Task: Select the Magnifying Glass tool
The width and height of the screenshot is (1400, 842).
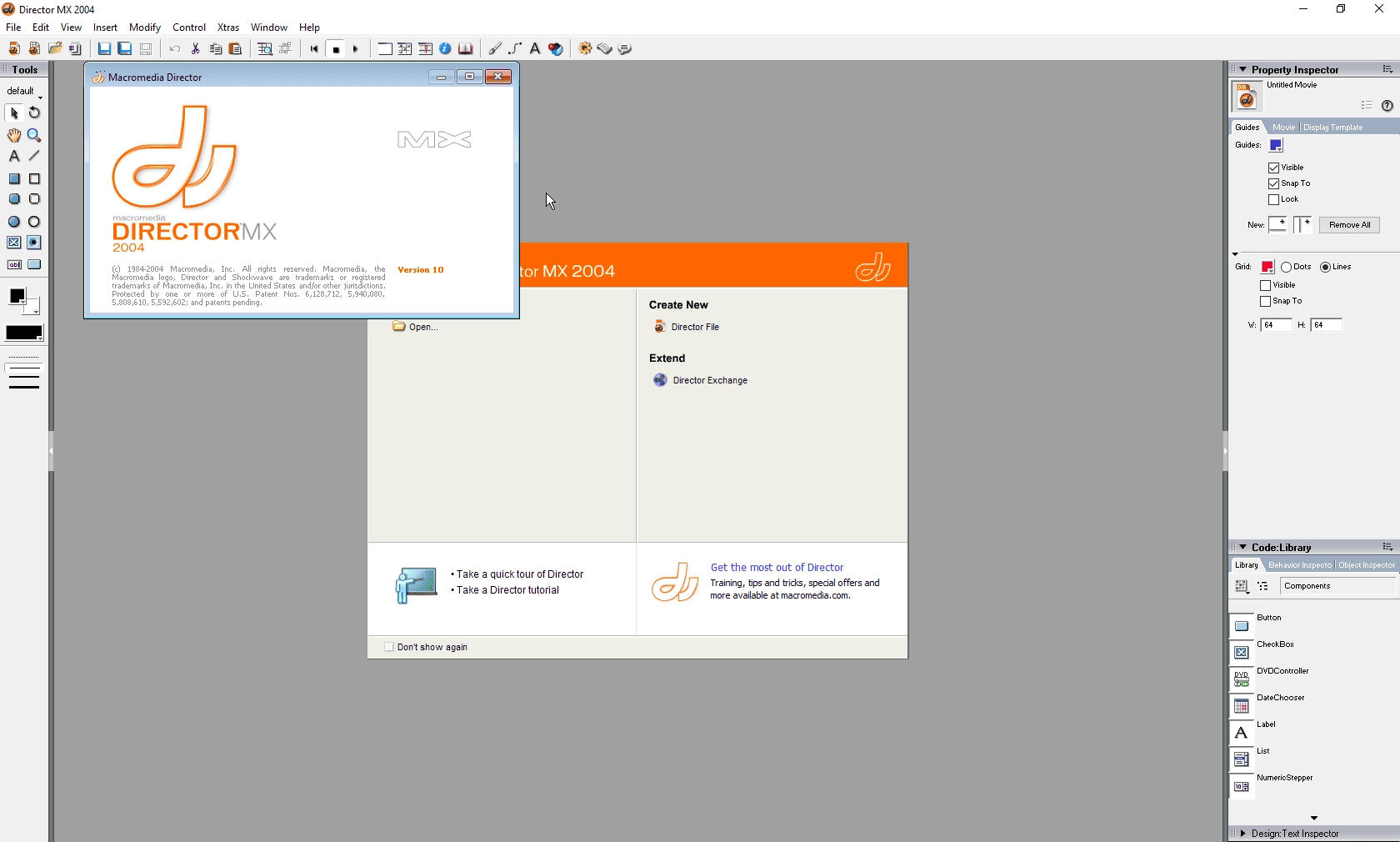Action: (34, 135)
